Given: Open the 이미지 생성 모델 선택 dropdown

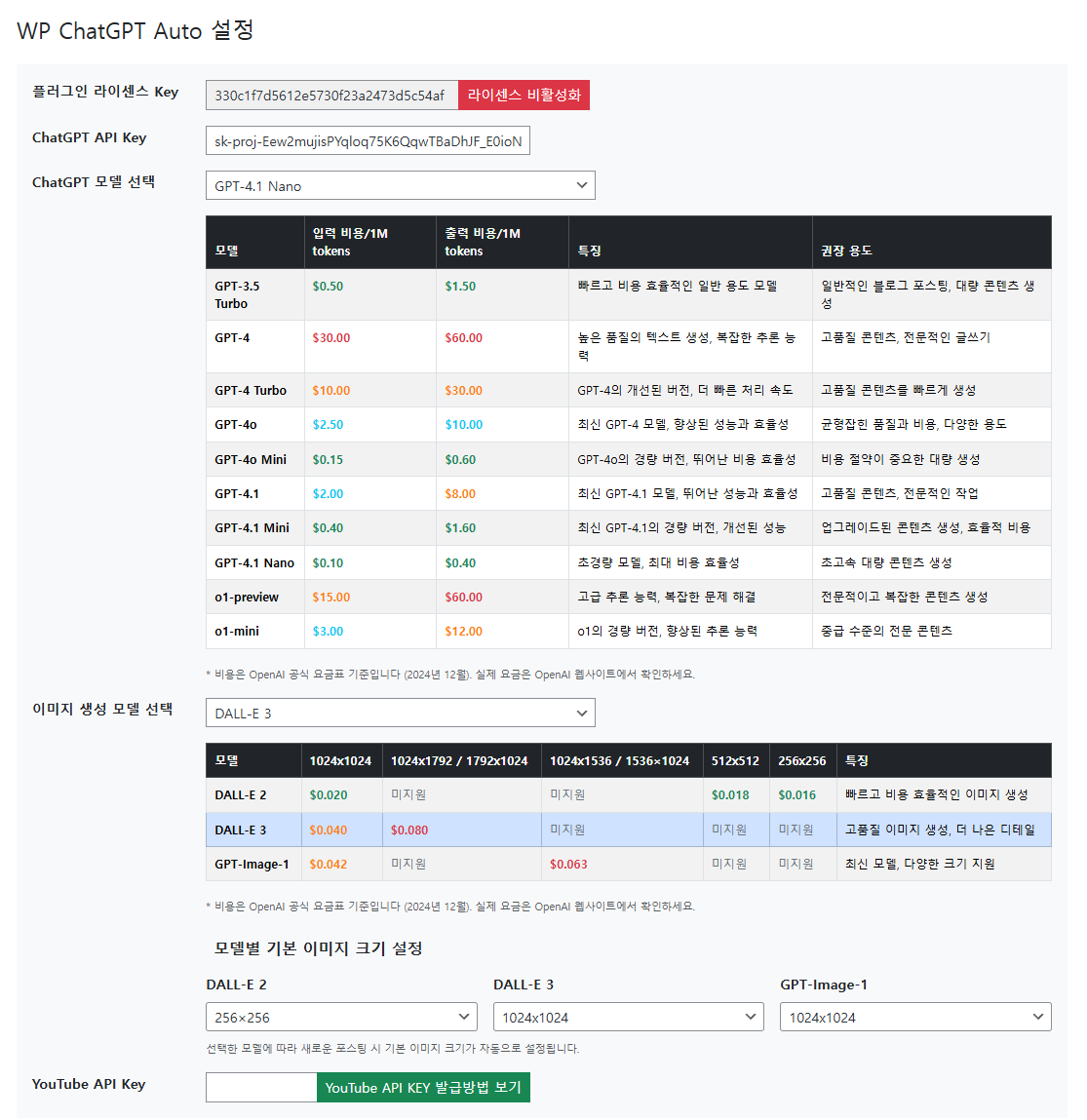Looking at the screenshot, I should click(x=400, y=713).
